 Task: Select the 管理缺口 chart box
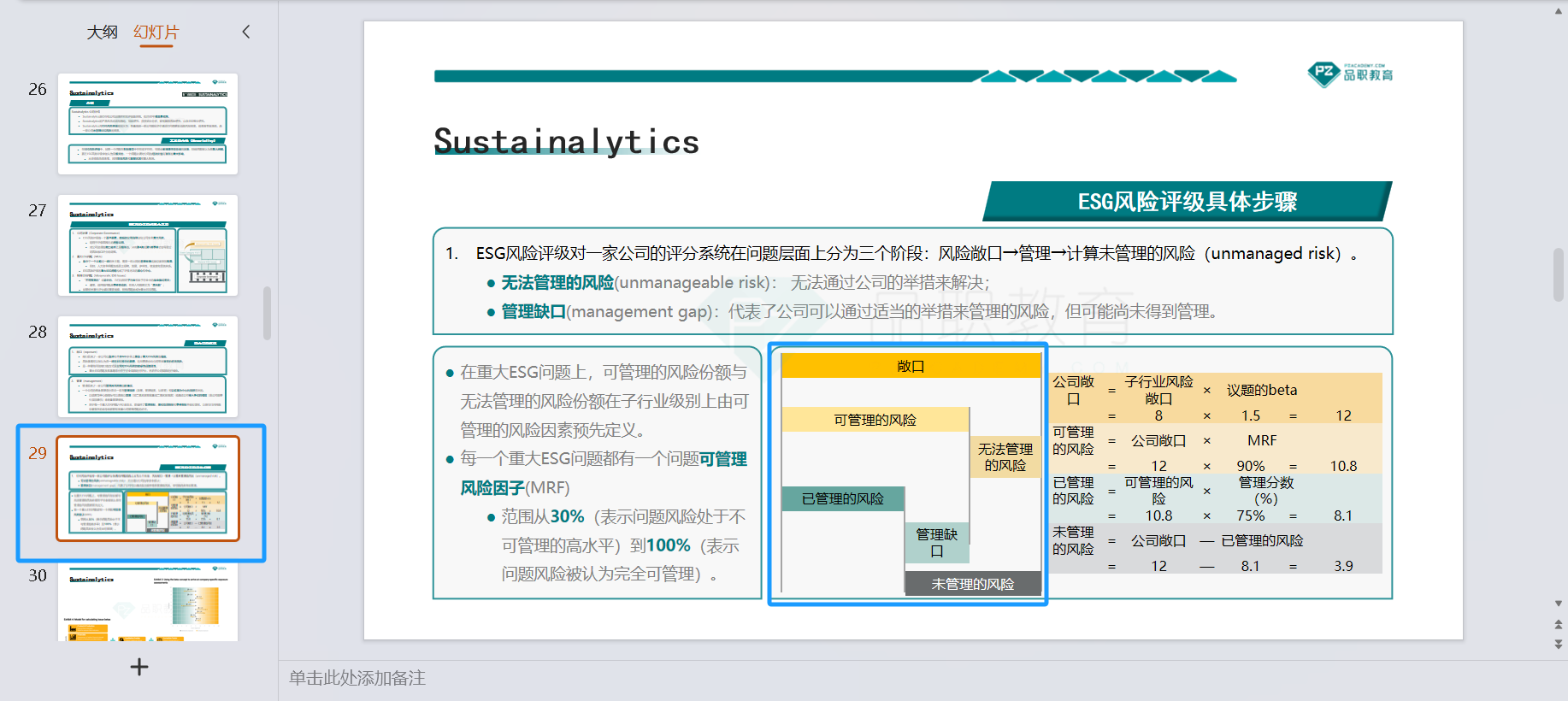[x=937, y=542]
